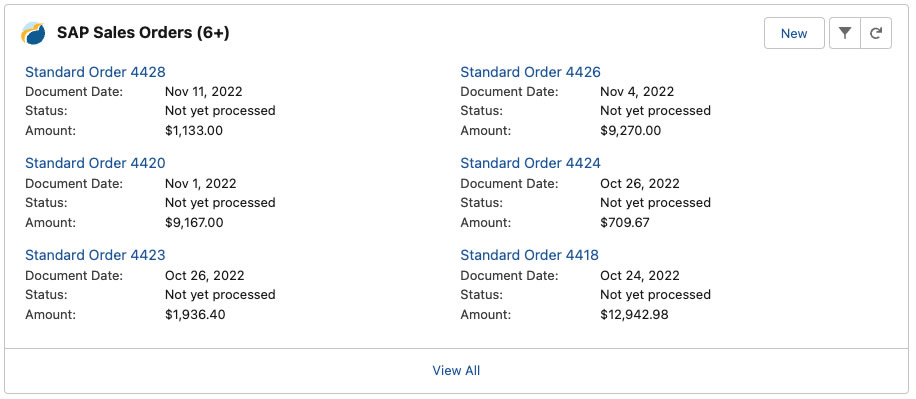Open Standard Order 4428
916x399 pixels.
pos(95,72)
